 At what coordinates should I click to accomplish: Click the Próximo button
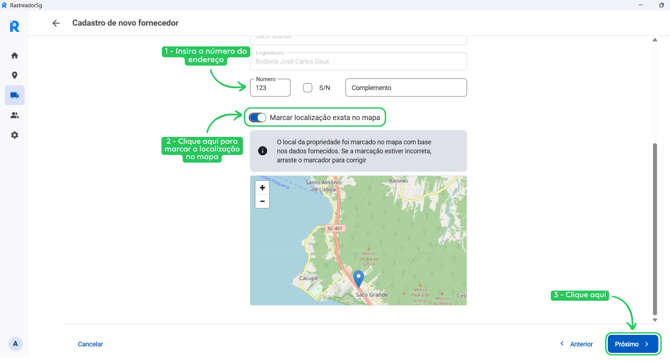(x=633, y=344)
